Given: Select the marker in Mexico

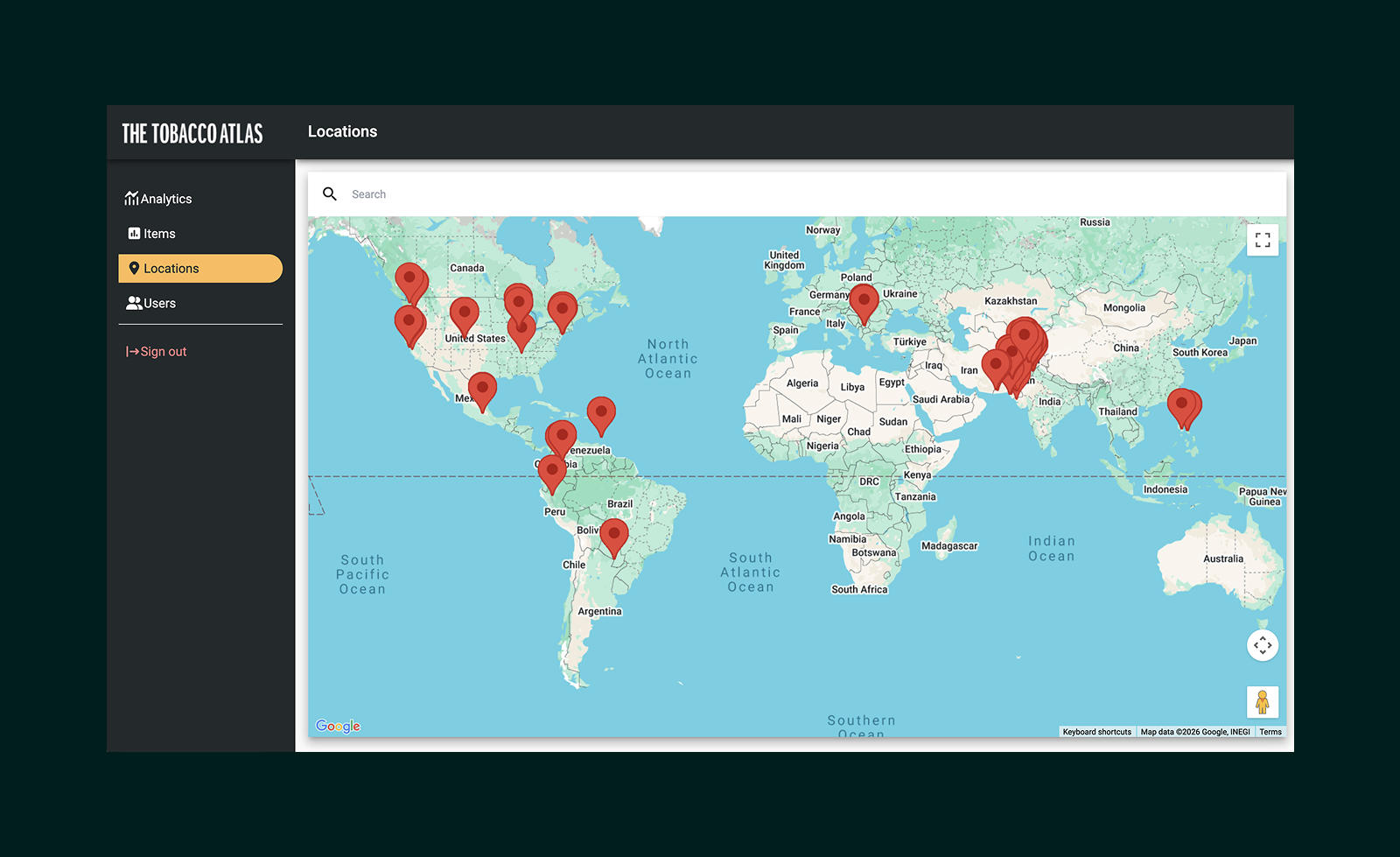Looking at the screenshot, I should [482, 389].
